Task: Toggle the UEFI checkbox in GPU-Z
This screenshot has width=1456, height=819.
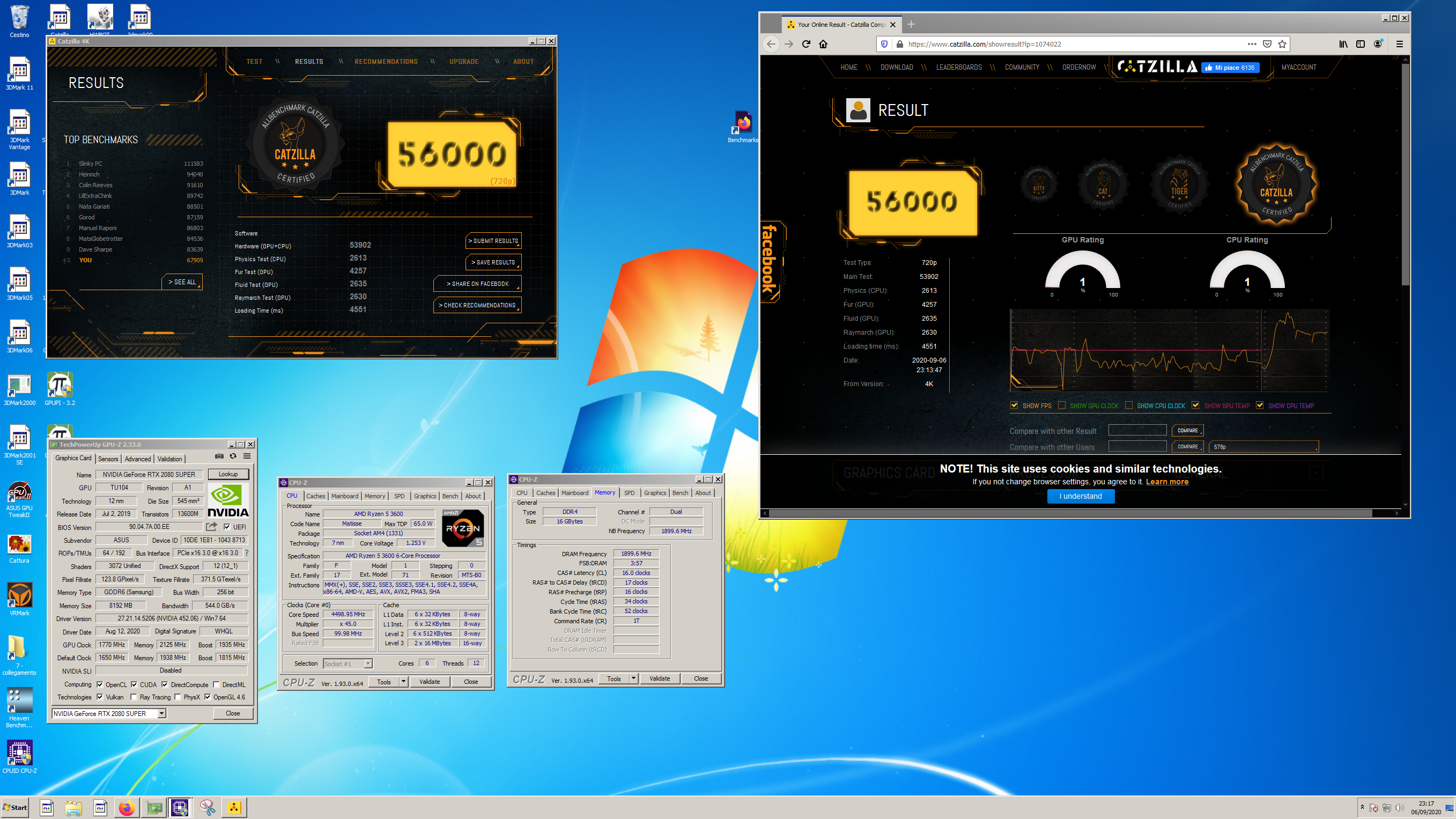Action: pyautogui.click(x=227, y=527)
